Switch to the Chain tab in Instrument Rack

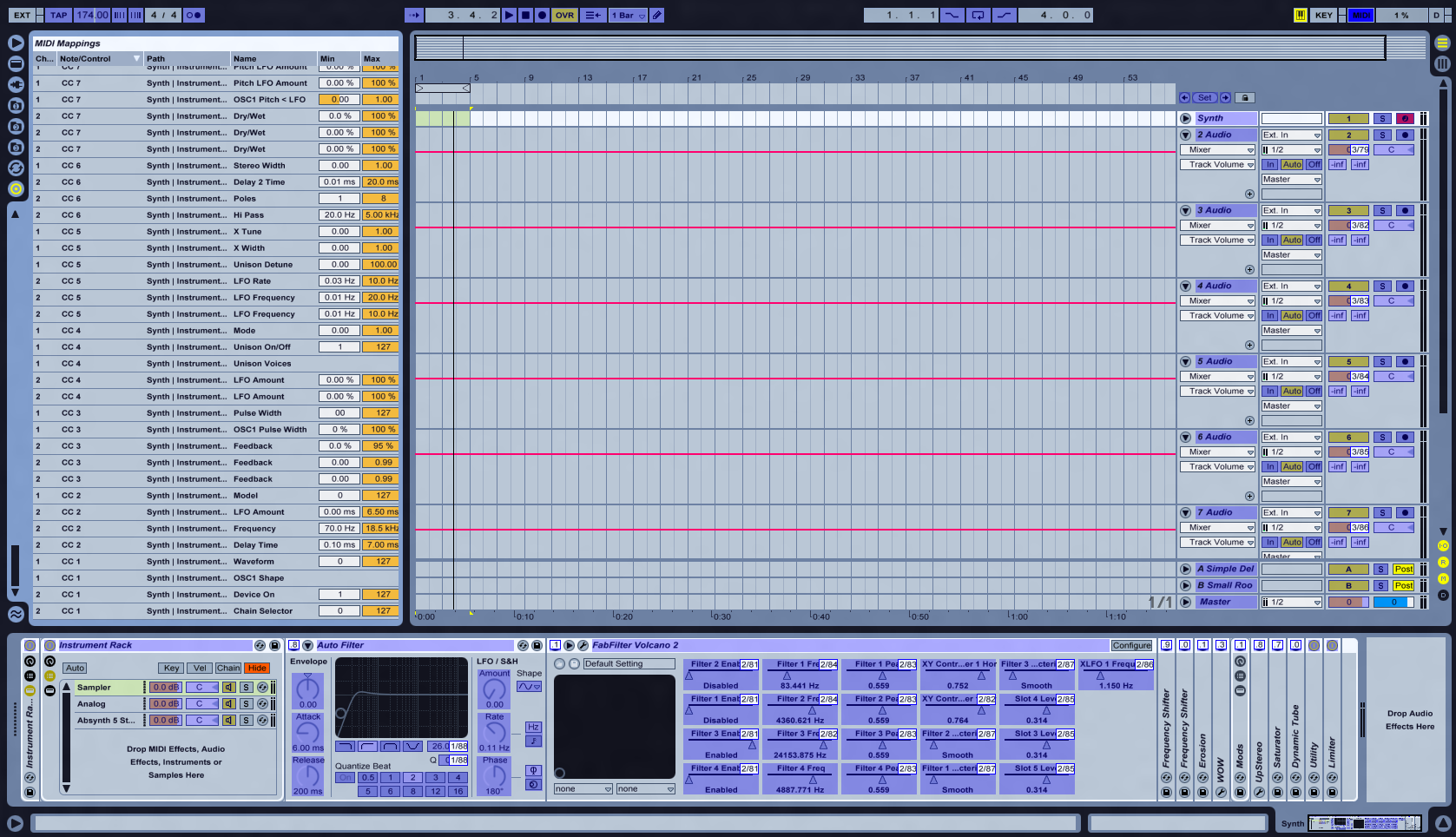click(228, 668)
